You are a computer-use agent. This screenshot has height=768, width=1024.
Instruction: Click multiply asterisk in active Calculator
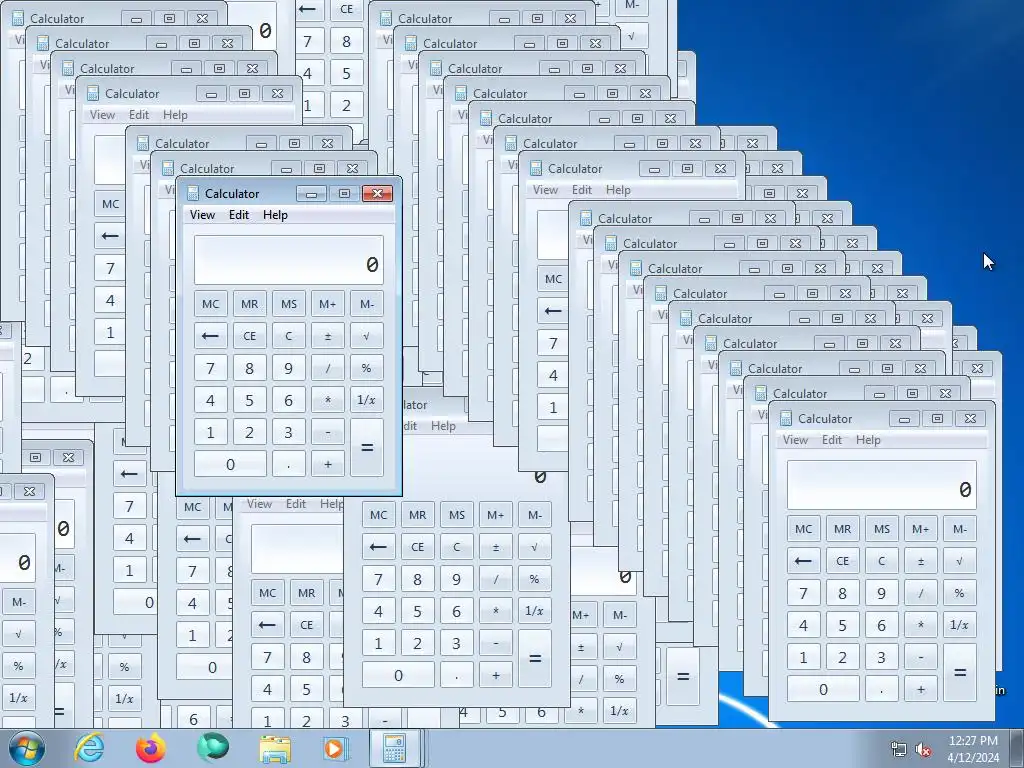(328, 400)
